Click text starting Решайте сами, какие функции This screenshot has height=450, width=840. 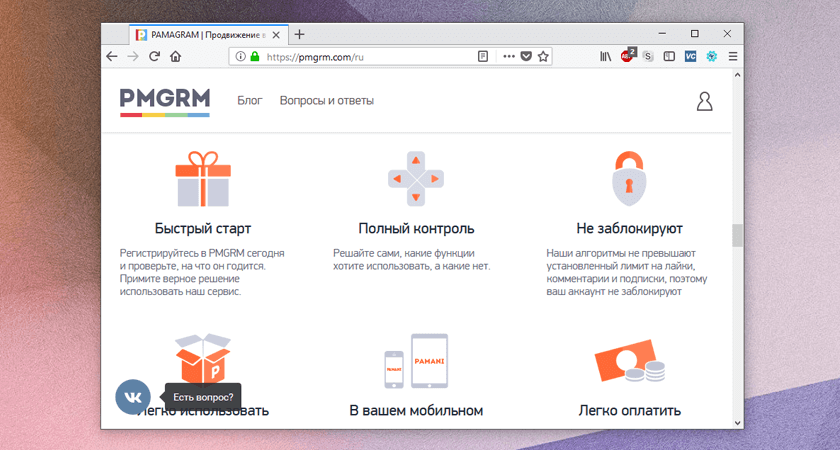[411, 259]
